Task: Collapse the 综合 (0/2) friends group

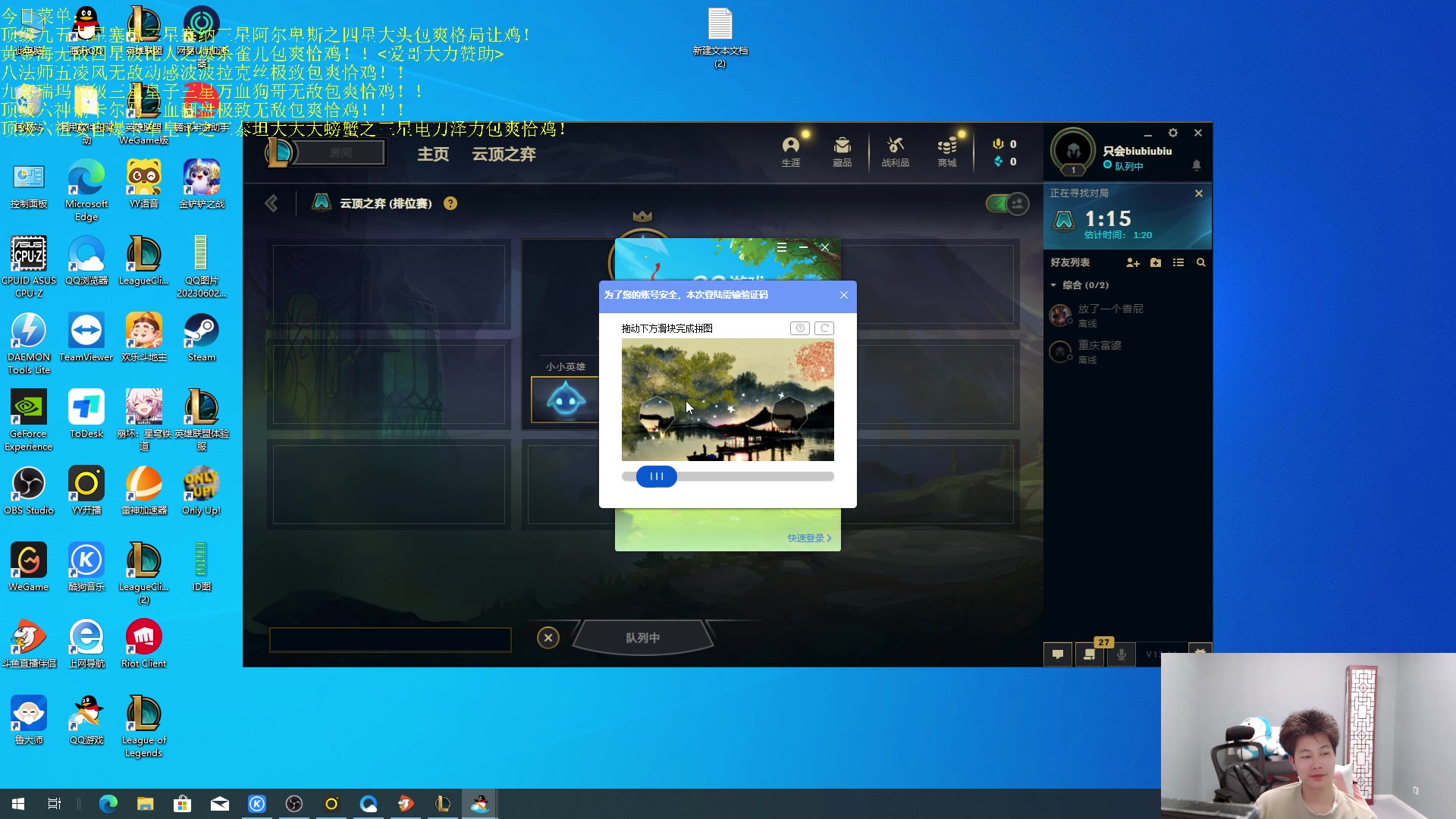Action: click(x=1053, y=285)
